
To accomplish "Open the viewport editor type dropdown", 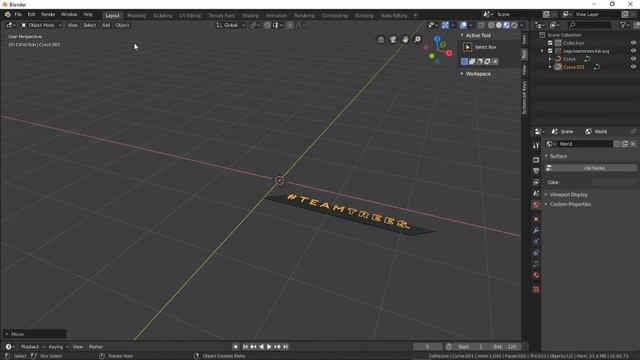I will pyautogui.click(x=10, y=25).
